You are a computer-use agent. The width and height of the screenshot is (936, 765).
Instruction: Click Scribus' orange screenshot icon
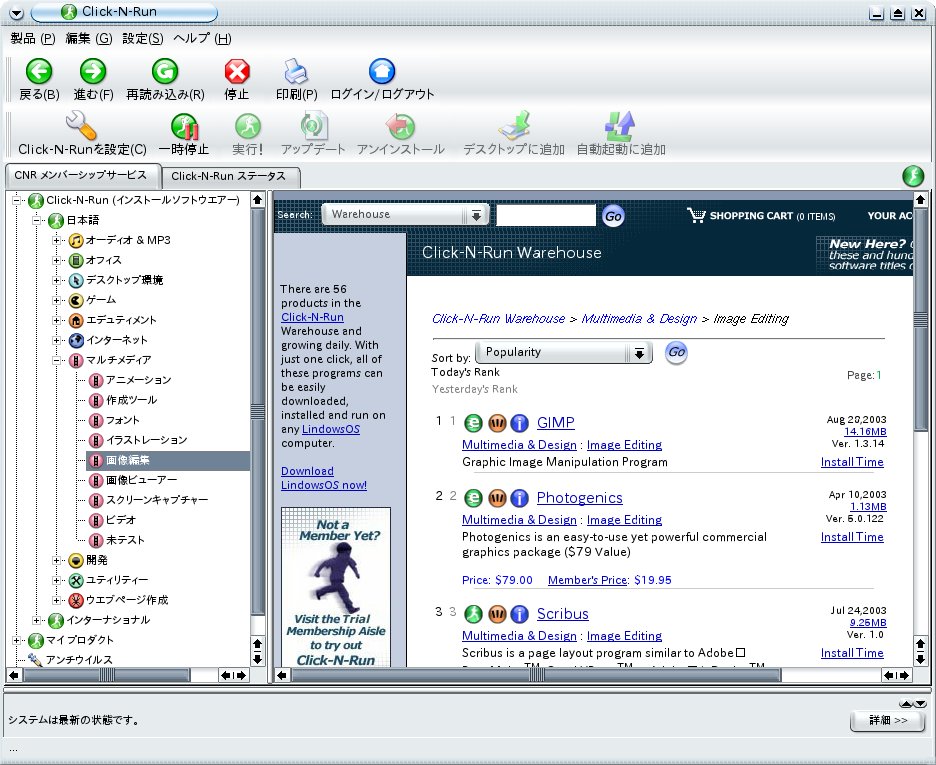[497, 613]
